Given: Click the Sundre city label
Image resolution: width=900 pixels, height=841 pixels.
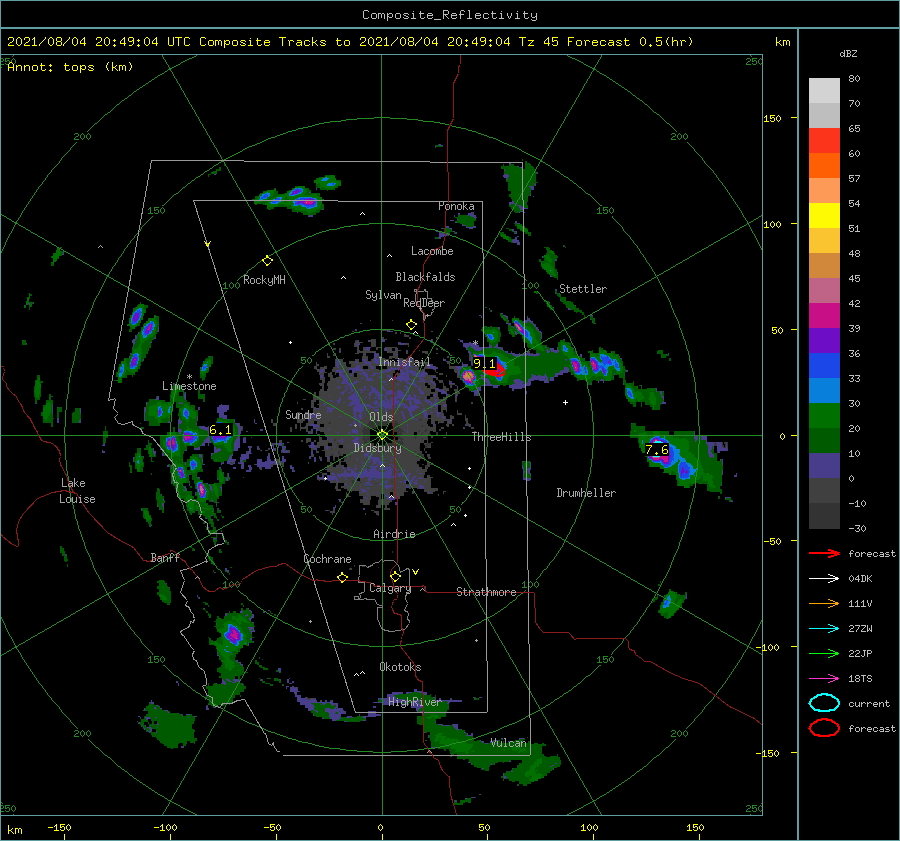Looking at the screenshot, I should [x=303, y=414].
